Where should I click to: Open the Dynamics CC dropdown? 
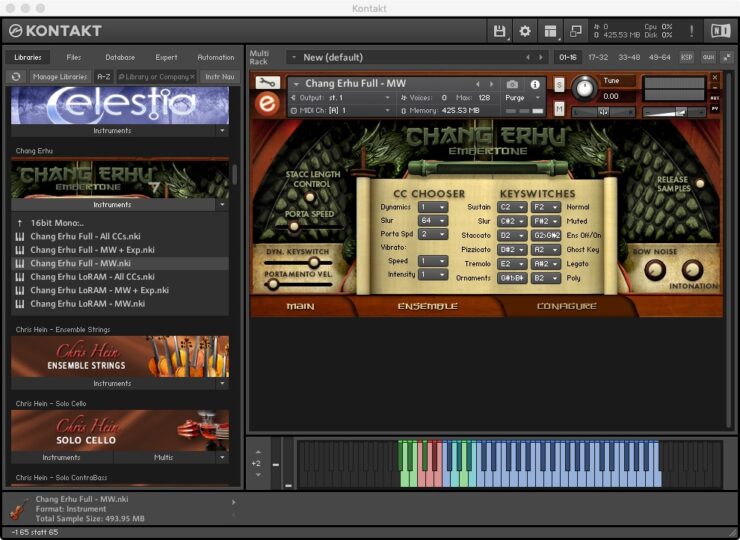(x=433, y=207)
